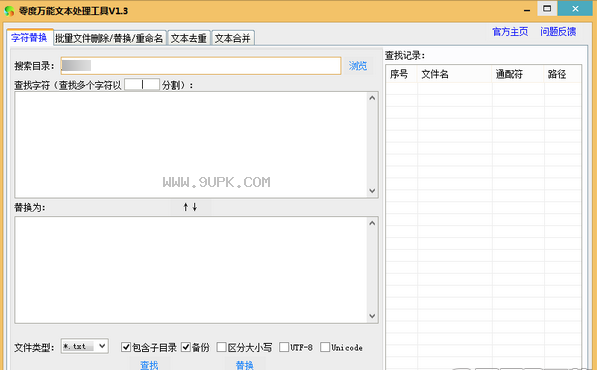This screenshot has width=597, height=370.
Task: Click up arrow of find-text scrollbar
Action: tap(372, 98)
